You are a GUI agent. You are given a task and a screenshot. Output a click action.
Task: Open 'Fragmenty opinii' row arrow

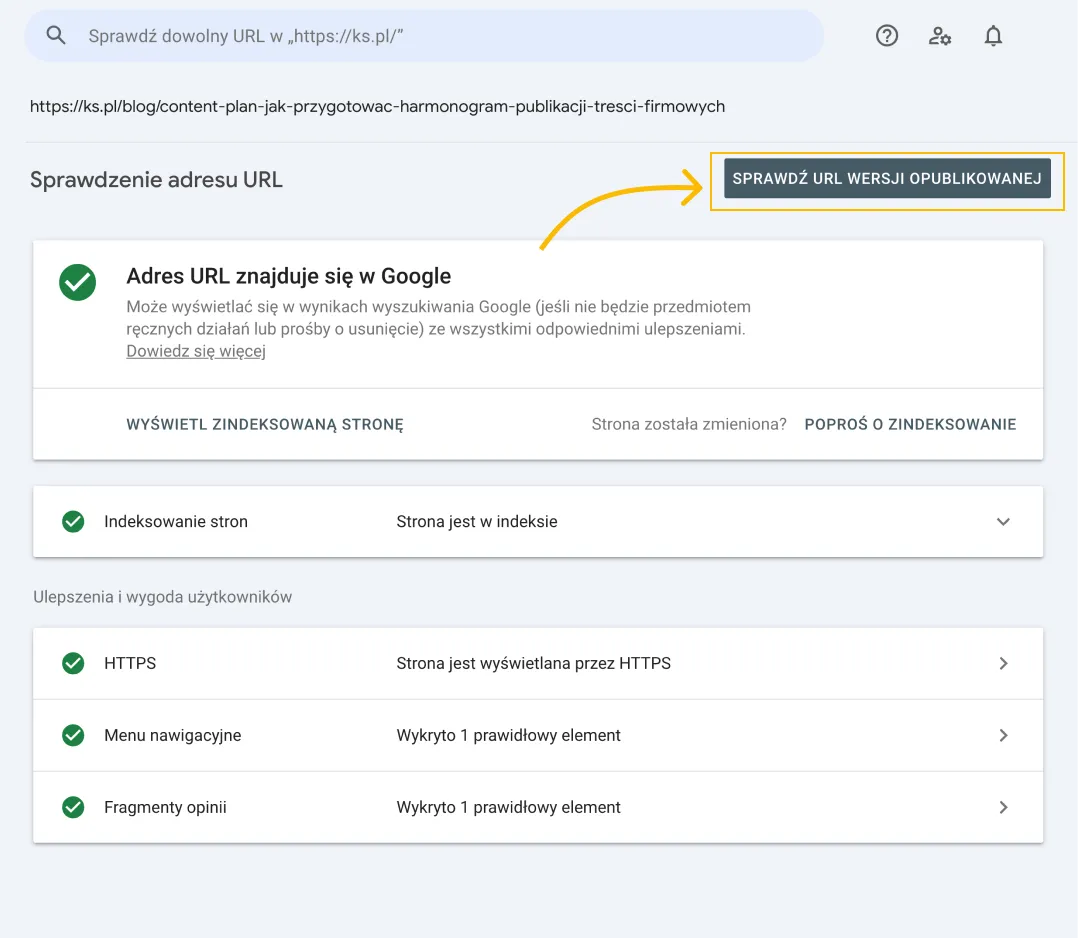[1003, 807]
